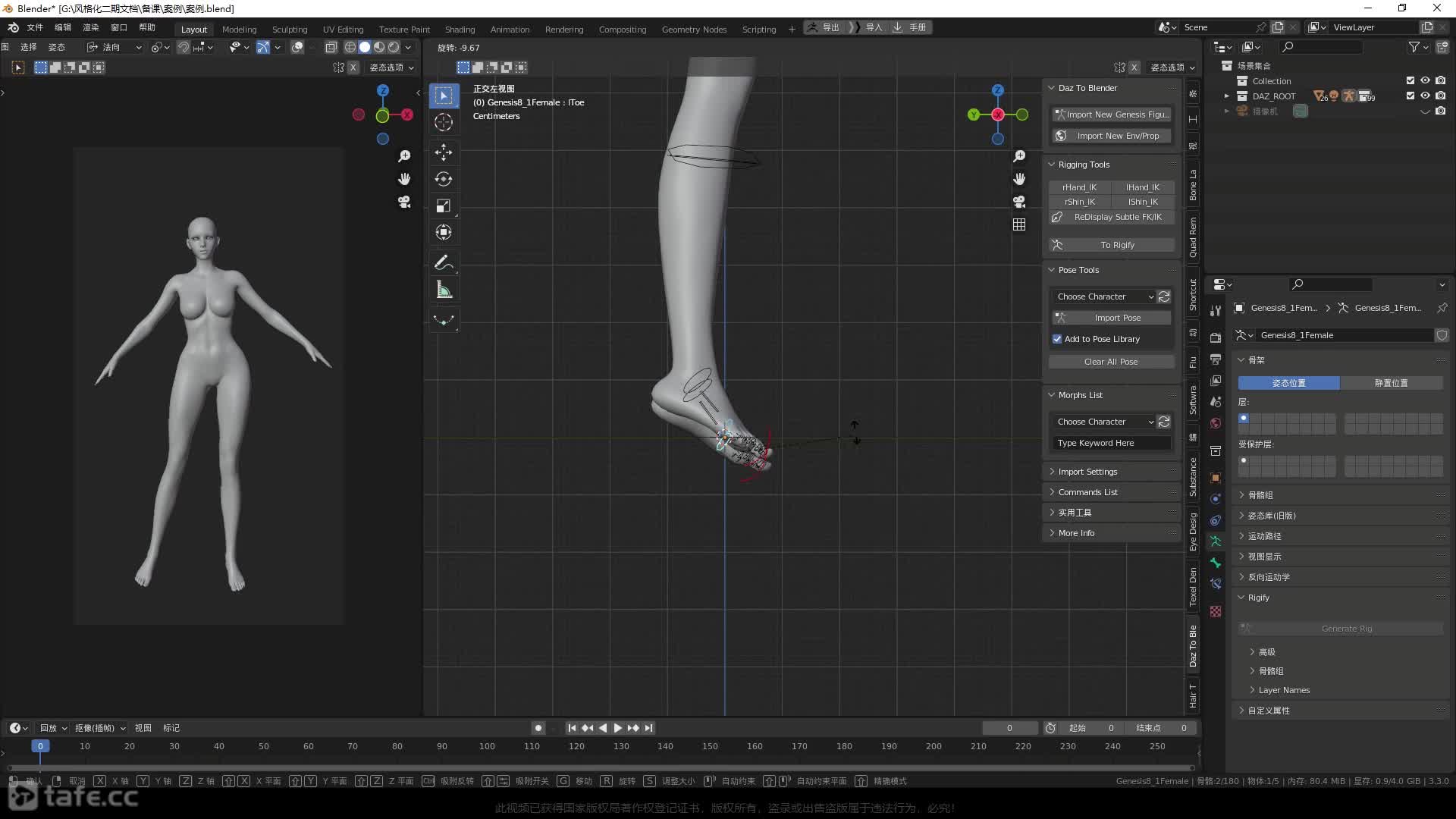Image resolution: width=1456 pixels, height=819 pixels.
Task: Open Pose Tools Choose Character dropdown
Action: point(1103,297)
